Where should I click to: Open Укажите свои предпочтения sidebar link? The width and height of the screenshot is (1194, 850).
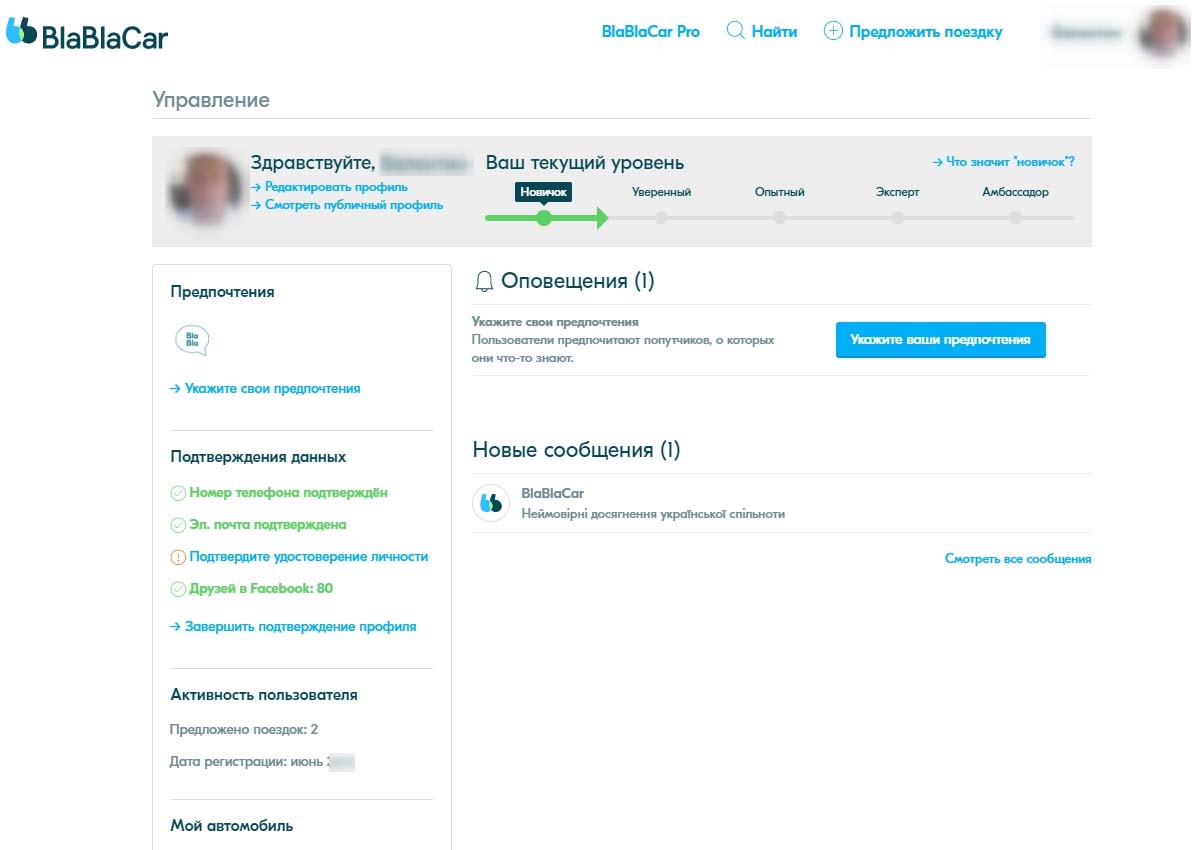272,388
